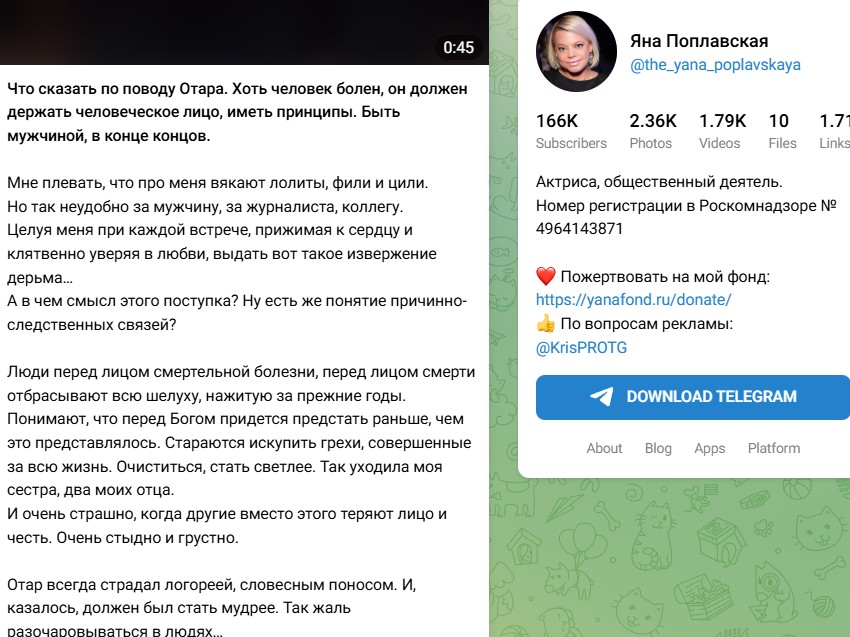Click the round channel avatar photo
850x637 pixels.
576,52
